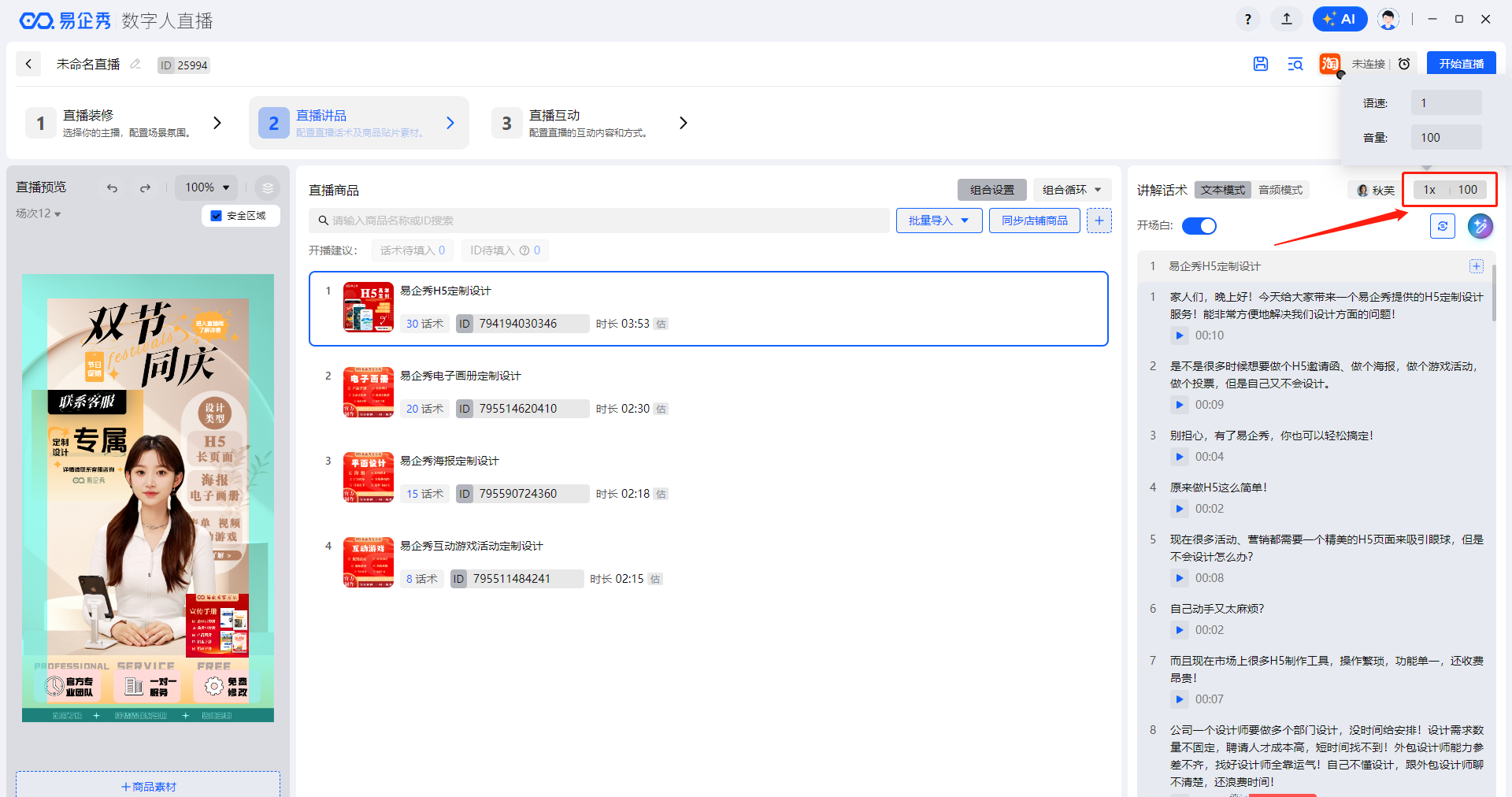Toggle the 开场白 switch
This screenshot has height=797, width=1512.
pyautogui.click(x=1199, y=226)
